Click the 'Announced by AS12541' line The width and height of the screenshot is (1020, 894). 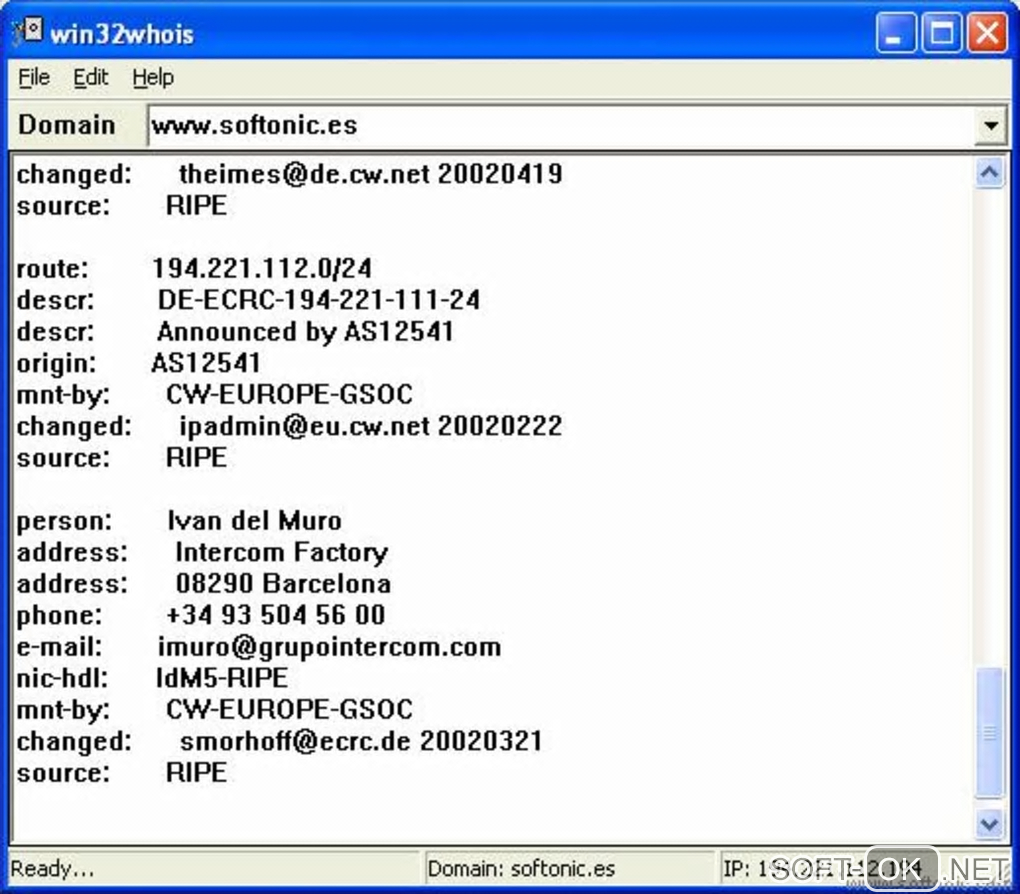tap(305, 332)
